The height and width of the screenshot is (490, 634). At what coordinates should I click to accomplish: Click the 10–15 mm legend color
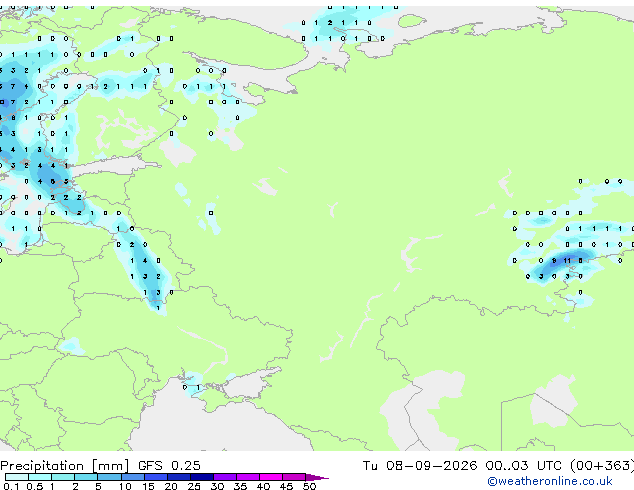pyautogui.click(x=132, y=477)
